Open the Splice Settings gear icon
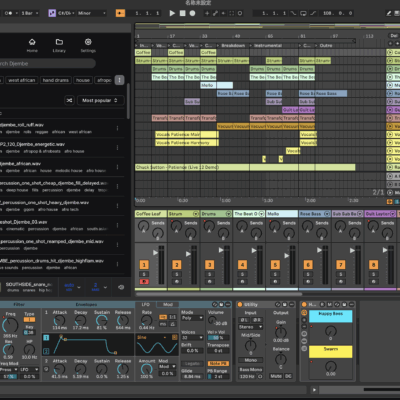Screen dimensions: 400x400 (x=88, y=42)
